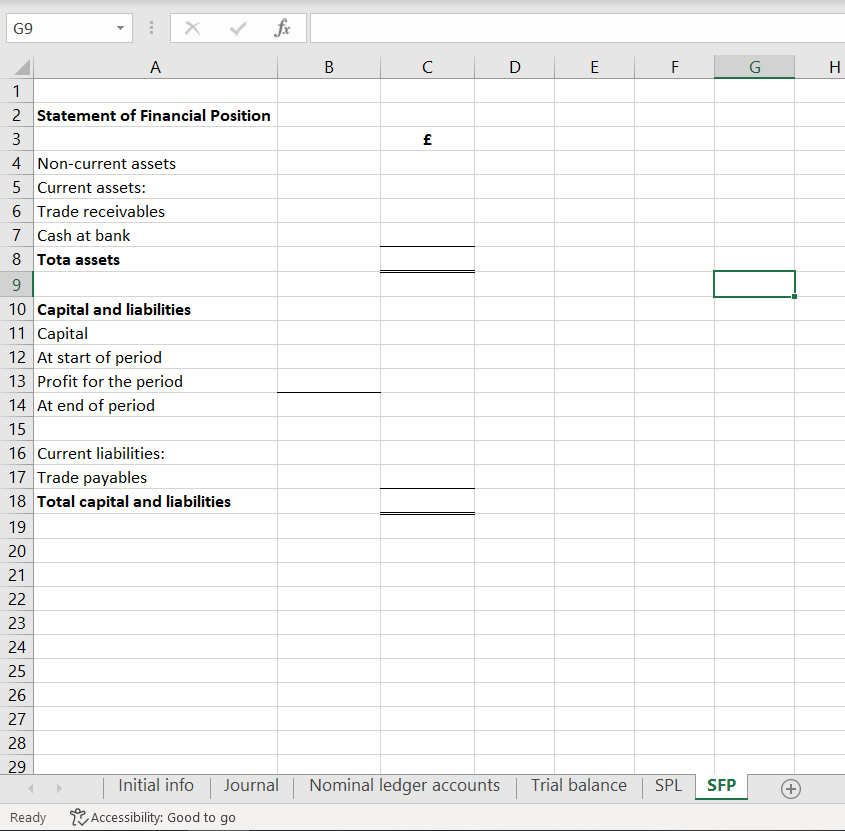Open the Name Box dropdown arrow
The image size is (845, 831).
tap(120, 28)
